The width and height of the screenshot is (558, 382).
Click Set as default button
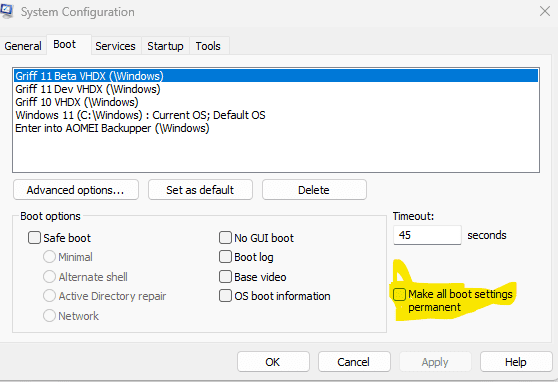tap(200, 190)
